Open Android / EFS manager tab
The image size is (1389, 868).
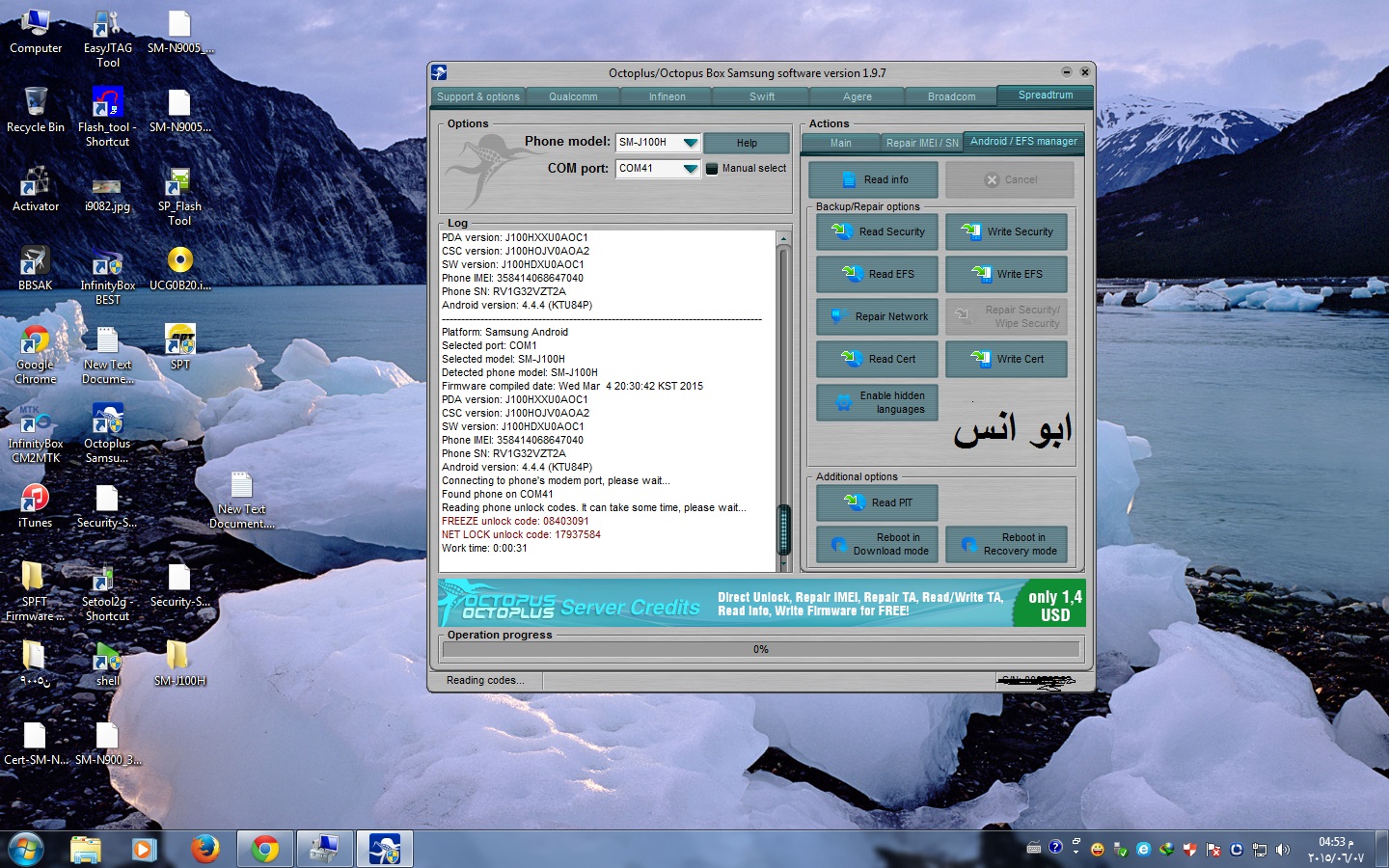(1023, 142)
